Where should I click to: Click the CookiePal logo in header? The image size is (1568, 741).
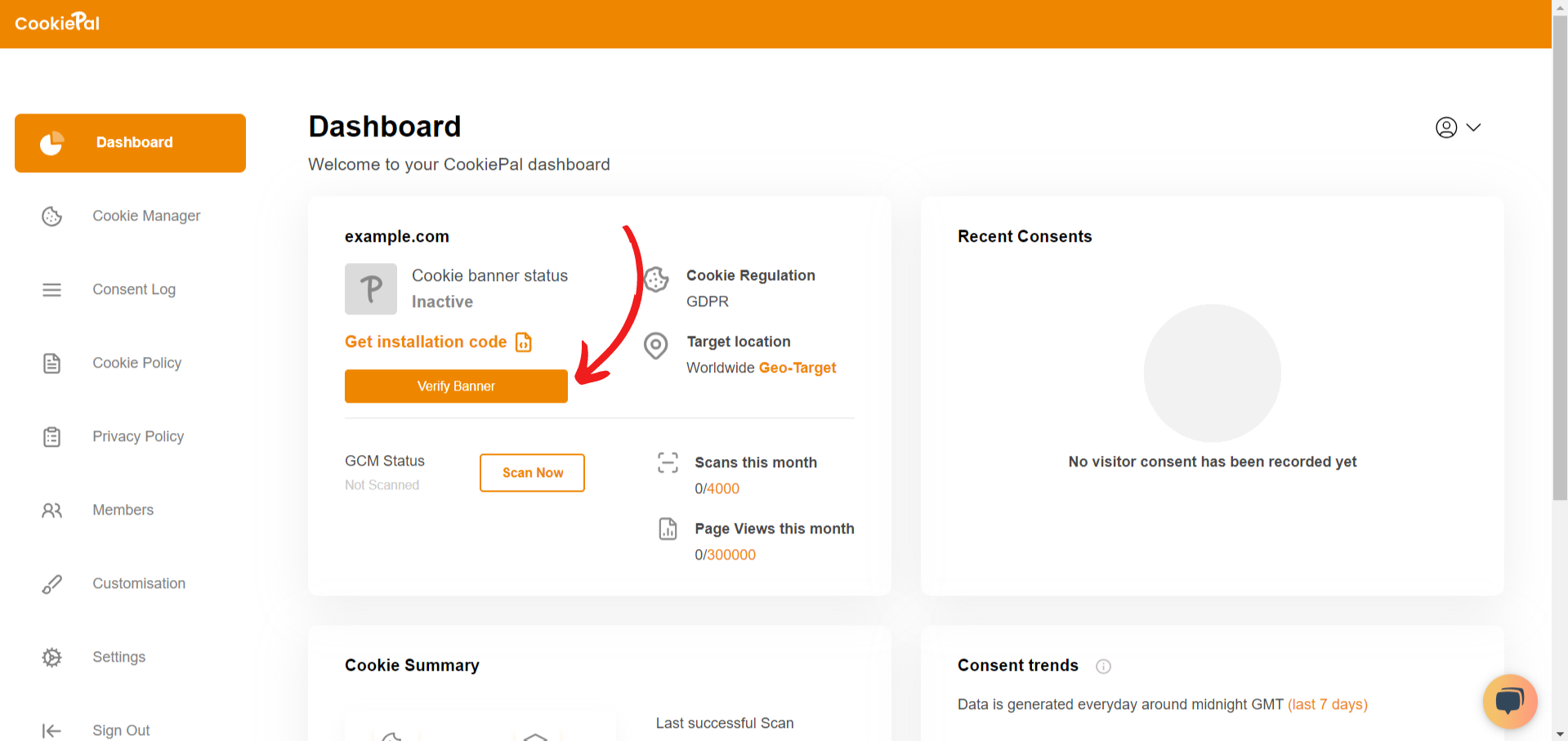coord(57,22)
